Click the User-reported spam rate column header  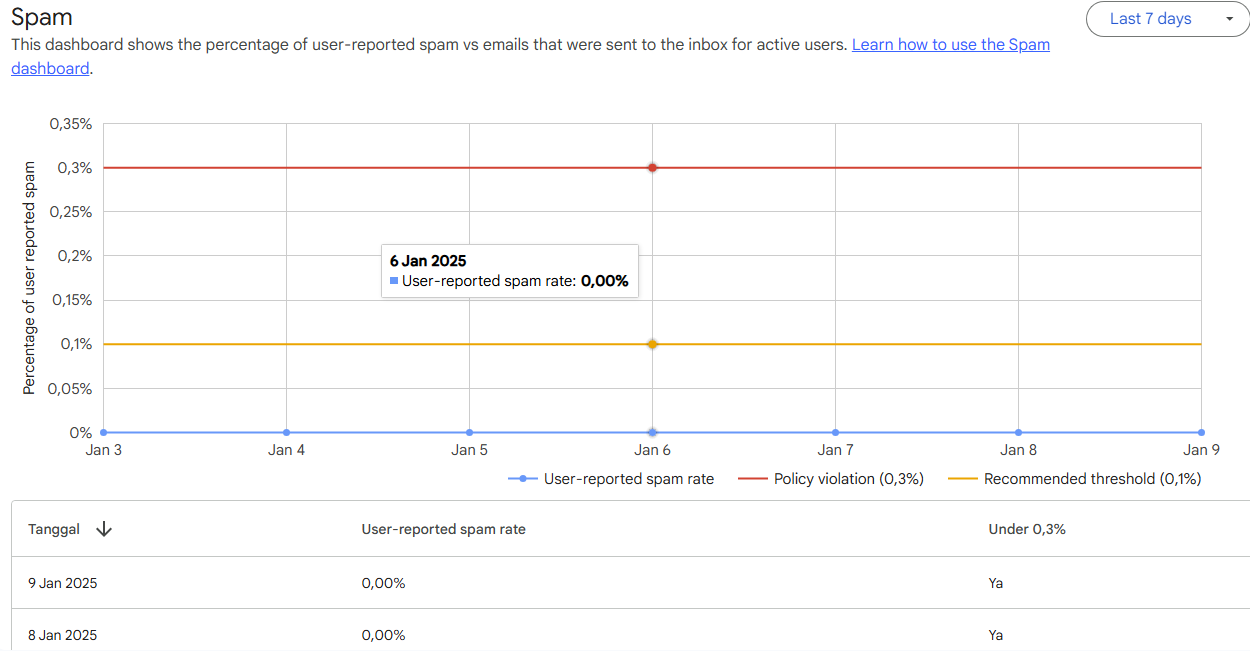point(443,529)
